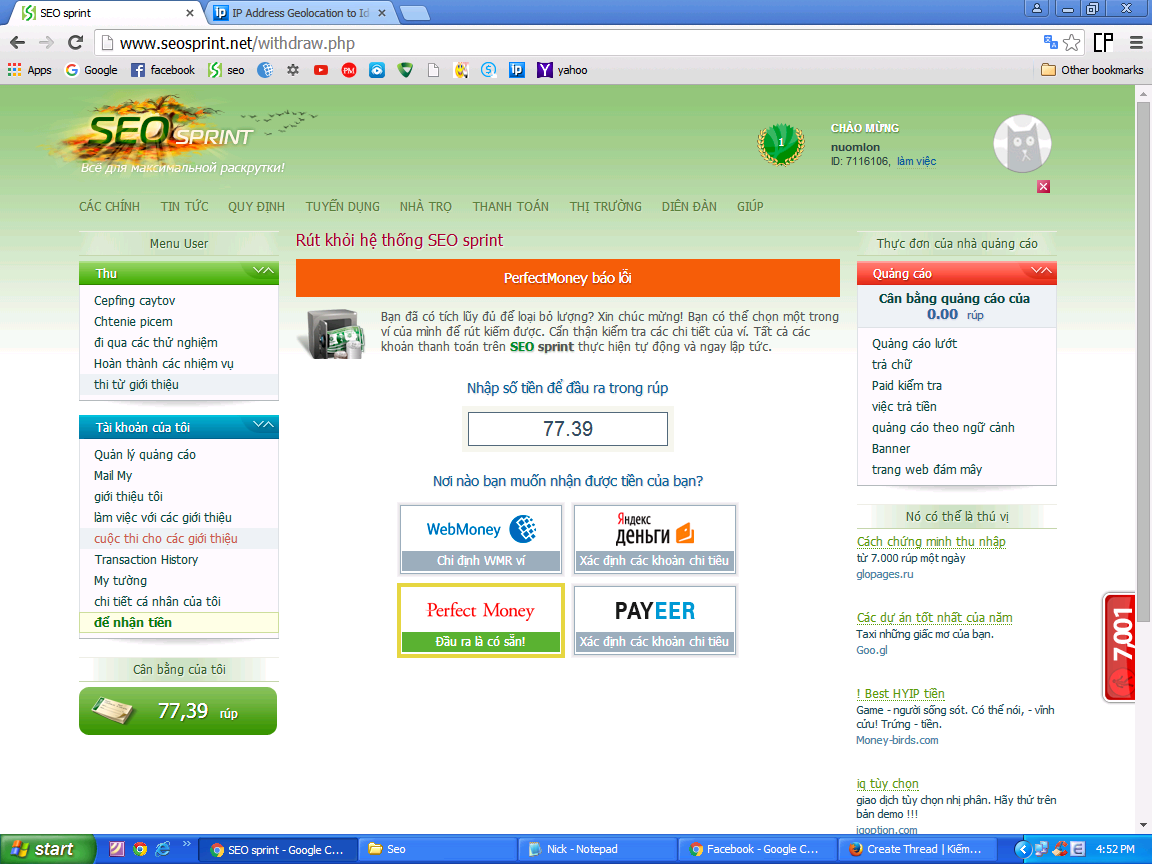Open CÁC CHÍNH menu item
Screen dimensions: 1152x864
coord(109,206)
